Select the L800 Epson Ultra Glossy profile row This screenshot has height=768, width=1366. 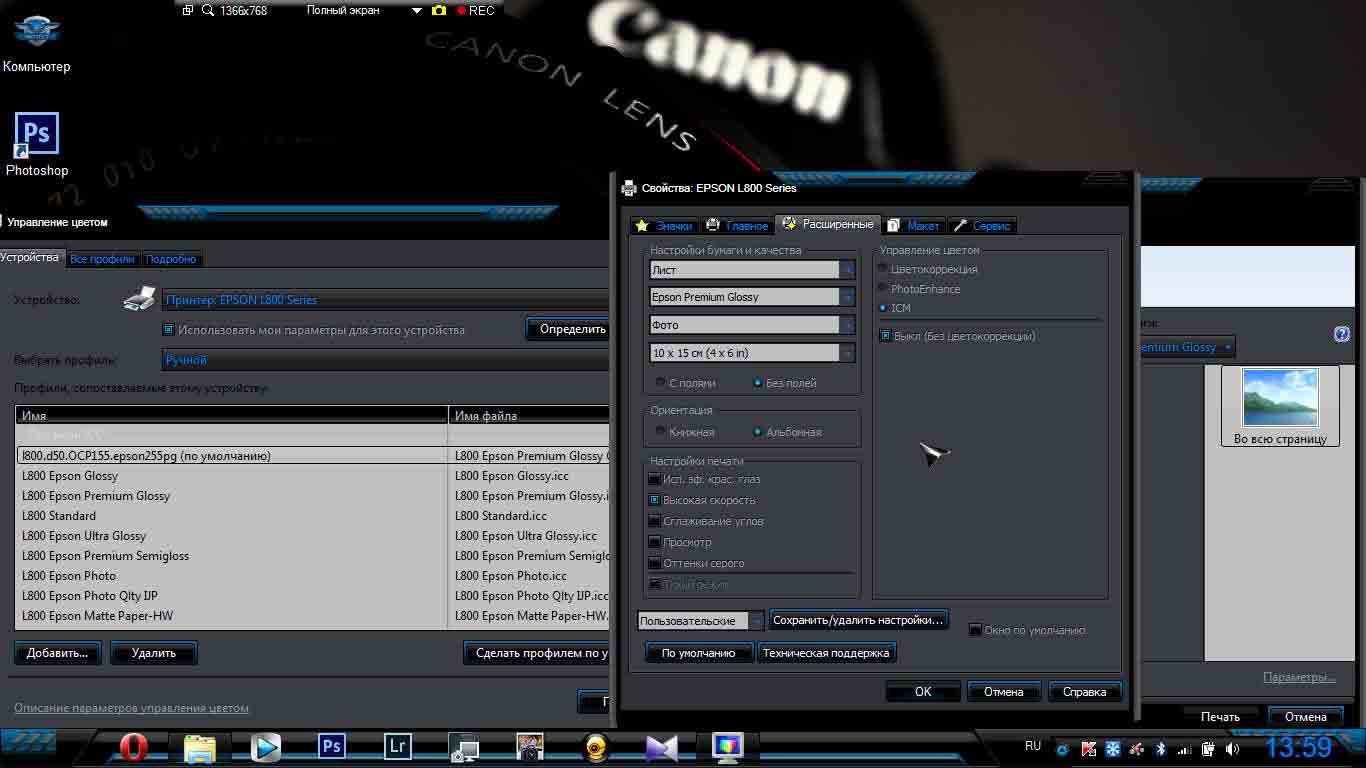pos(312,536)
